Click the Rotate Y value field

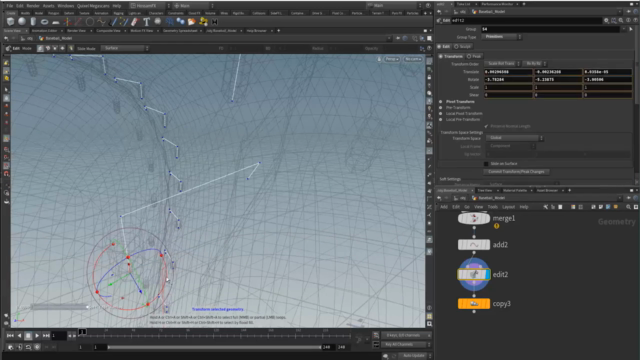[x=558, y=80]
